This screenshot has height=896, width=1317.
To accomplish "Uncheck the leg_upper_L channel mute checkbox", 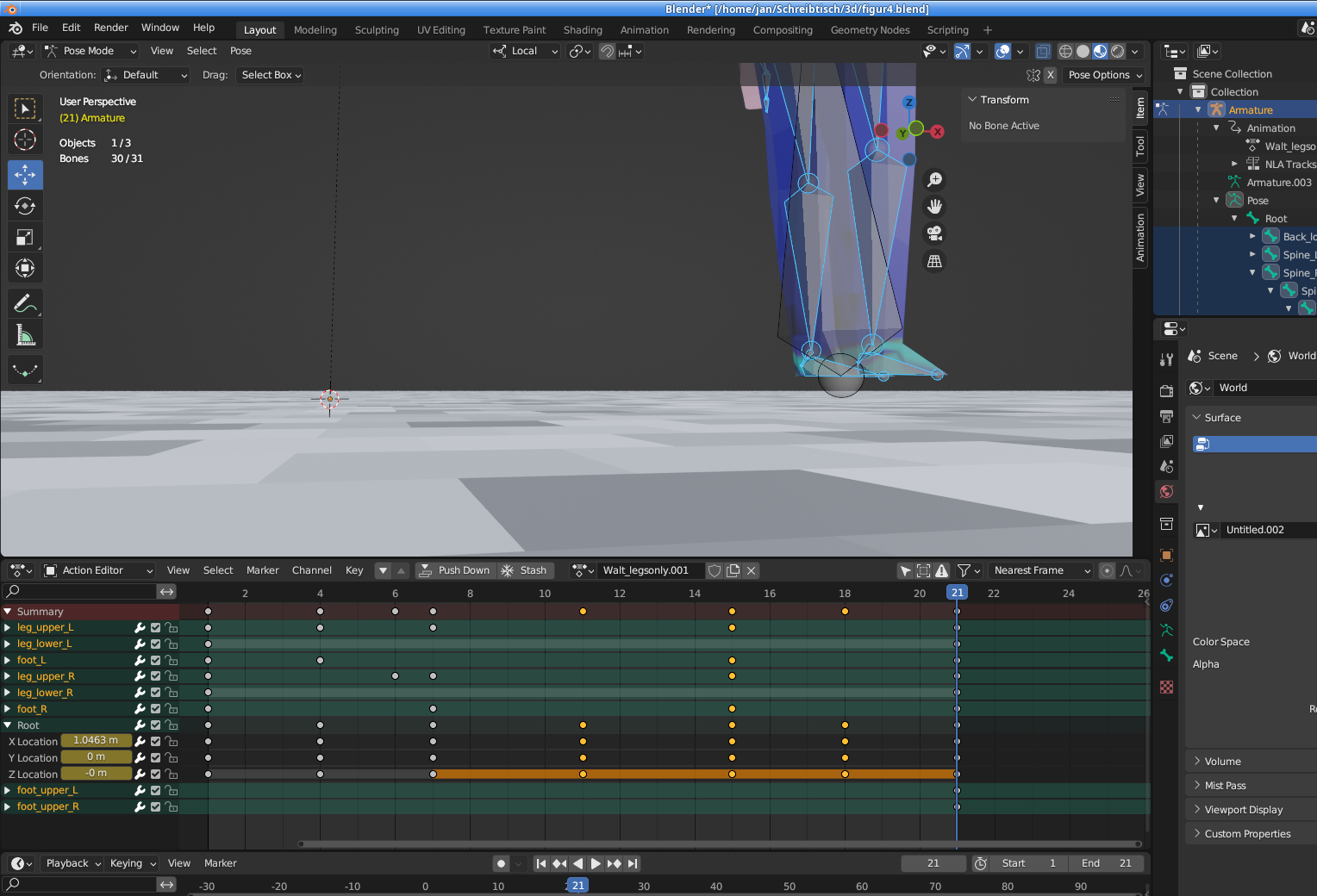I will click(156, 628).
